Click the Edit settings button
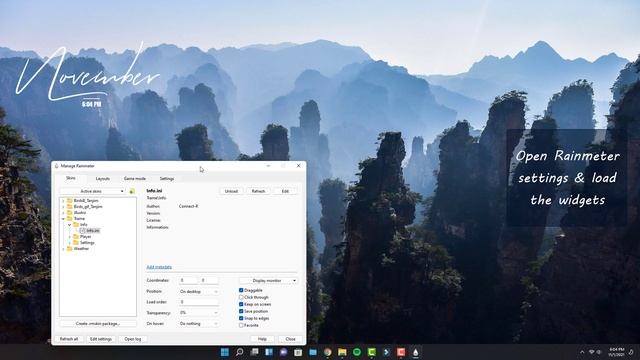 pos(101,339)
